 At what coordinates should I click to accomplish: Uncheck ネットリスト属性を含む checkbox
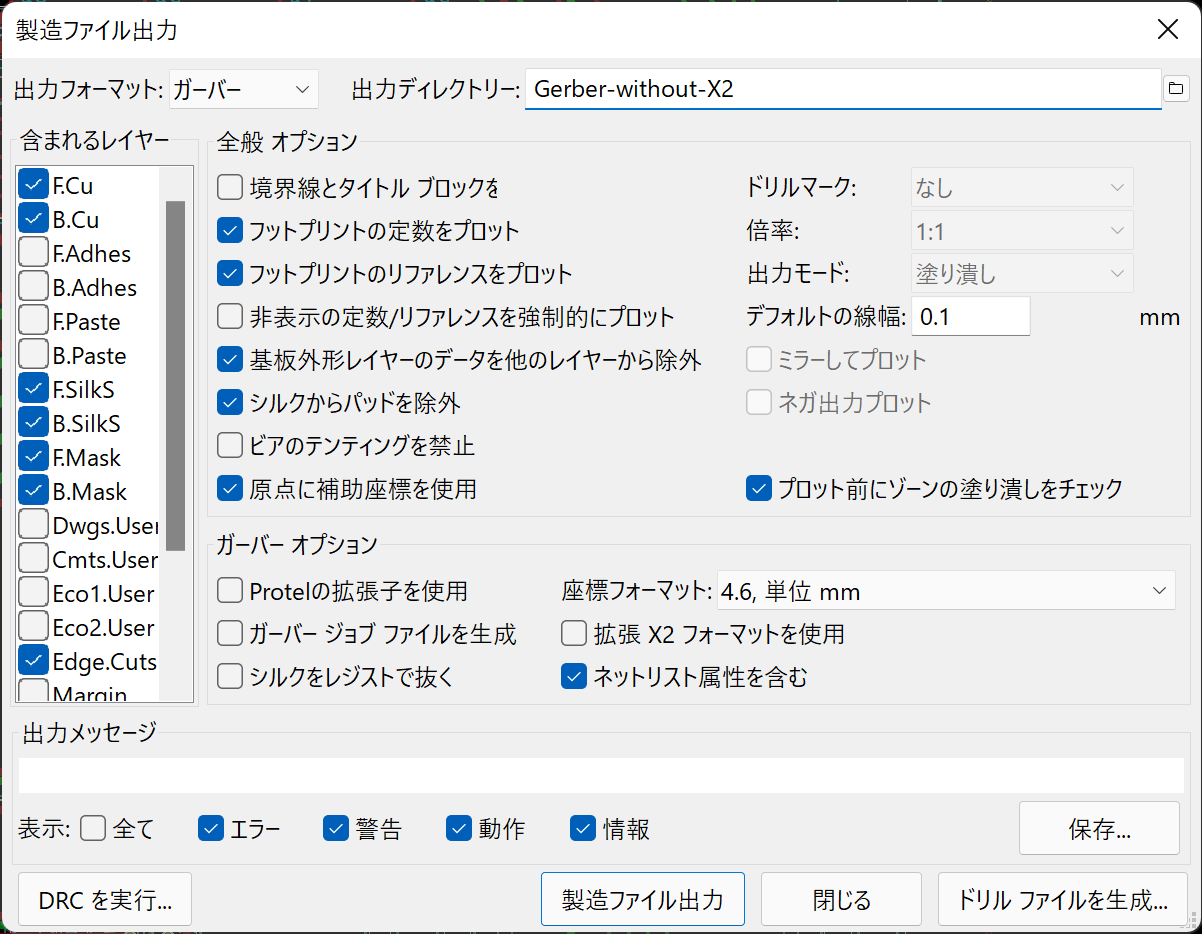[574, 677]
